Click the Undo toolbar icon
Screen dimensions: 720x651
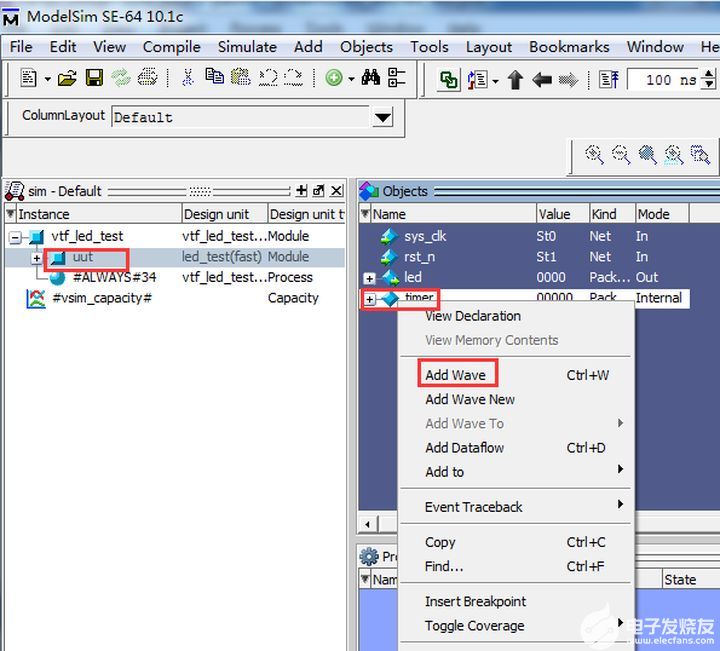point(268,77)
